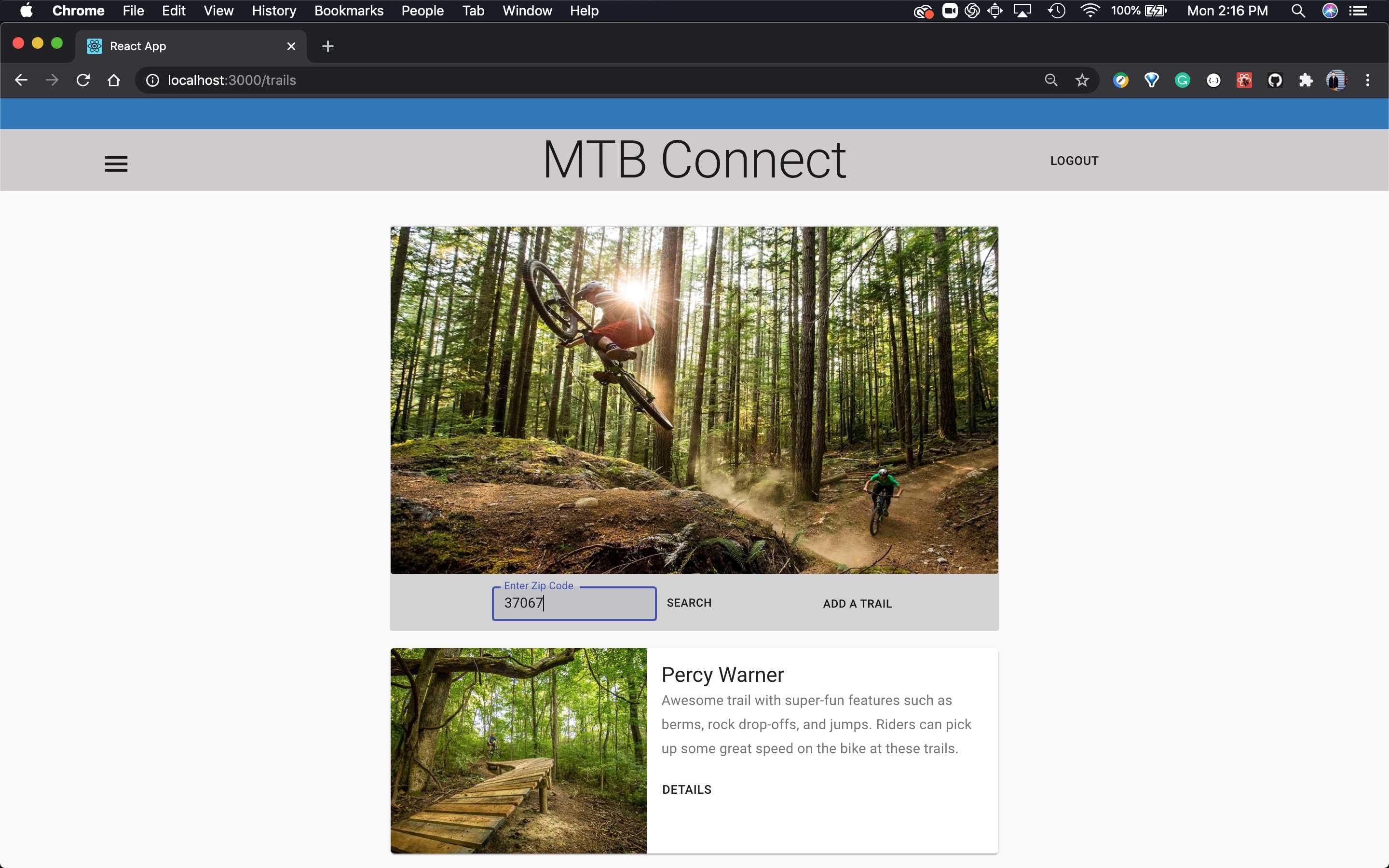Close the React App tab
The width and height of the screenshot is (1389, 868).
291,46
